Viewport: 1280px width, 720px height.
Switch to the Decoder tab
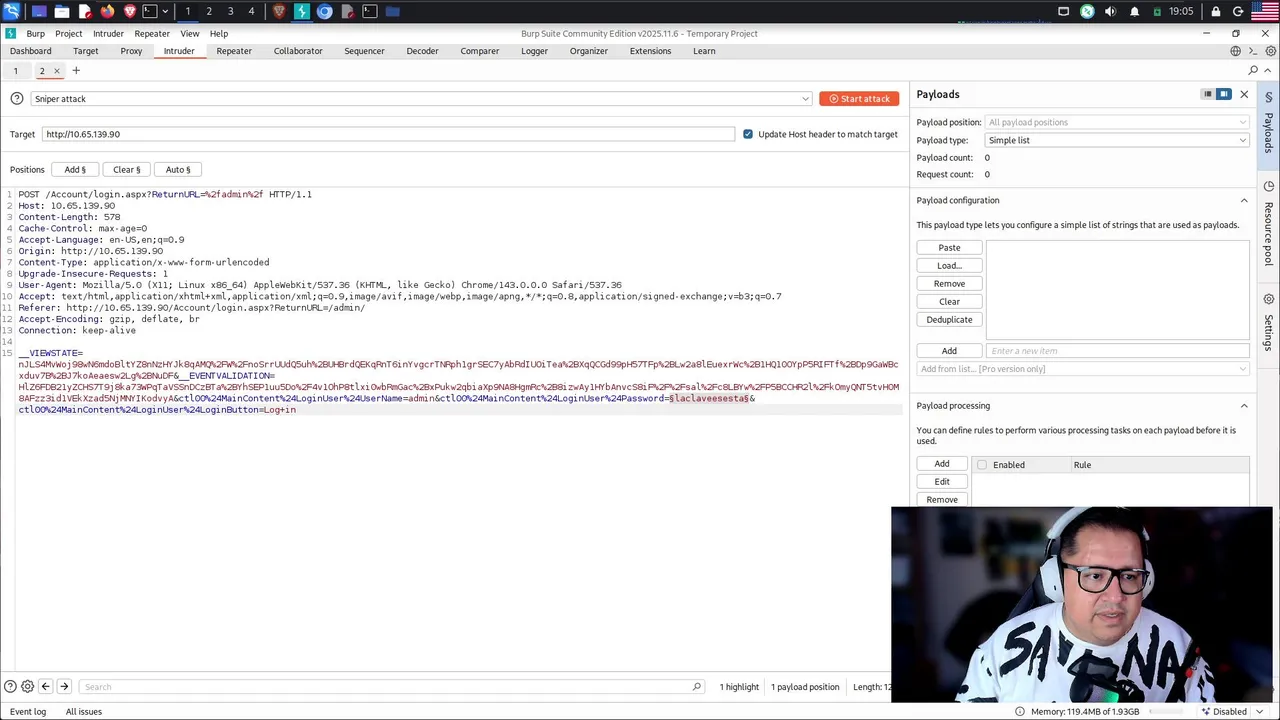pos(422,51)
